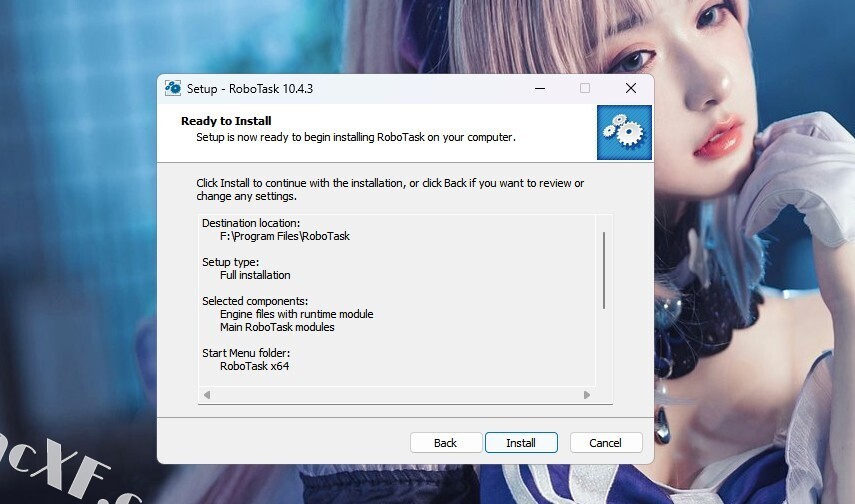Click the 'Setup - RoboTask 10.4.3' title
Viewport: 855px width, 504px height.
click(x=250, y=89)
